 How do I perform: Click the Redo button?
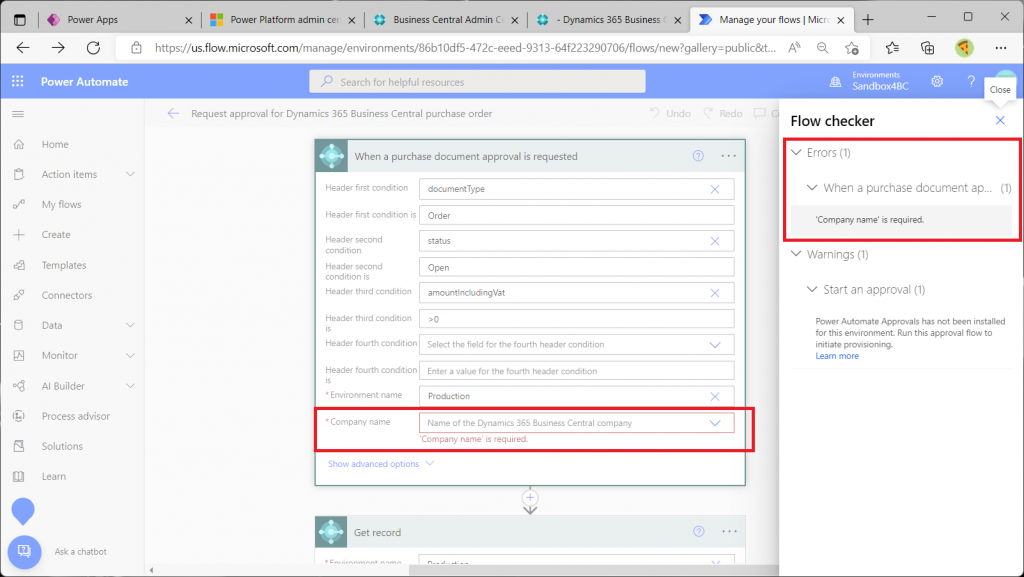click(x=723, y=114)
